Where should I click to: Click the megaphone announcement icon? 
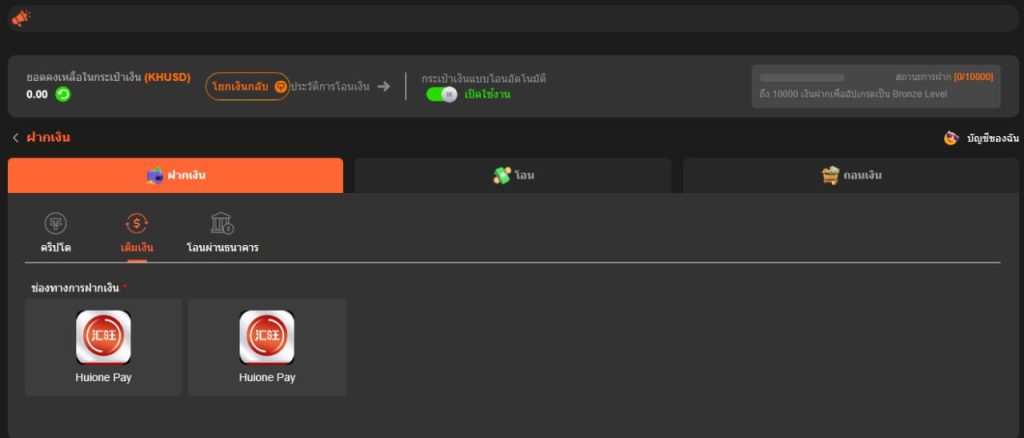tap(20, 18)
